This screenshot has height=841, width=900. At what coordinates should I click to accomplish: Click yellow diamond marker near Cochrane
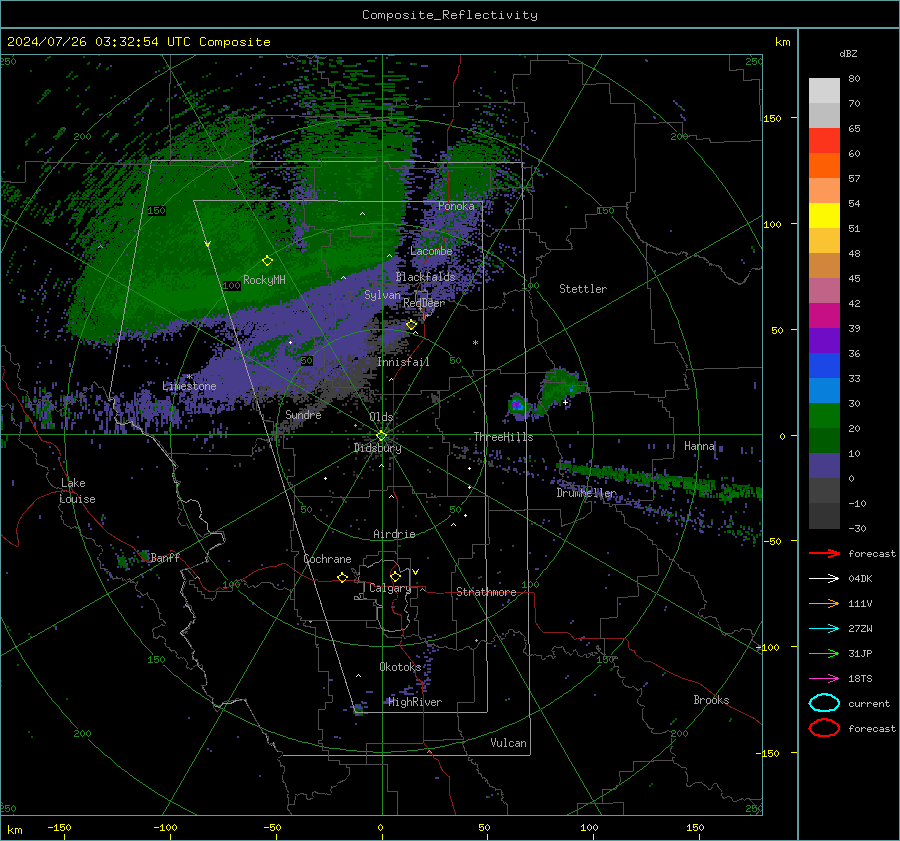point(342,577)
